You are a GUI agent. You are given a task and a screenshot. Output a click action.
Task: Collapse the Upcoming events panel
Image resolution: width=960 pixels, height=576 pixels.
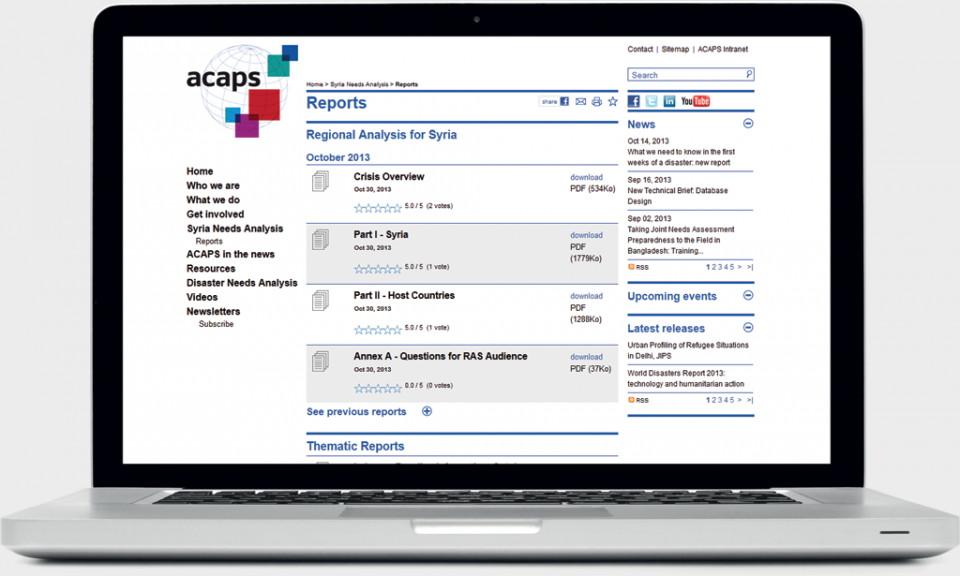pos(748,296)
